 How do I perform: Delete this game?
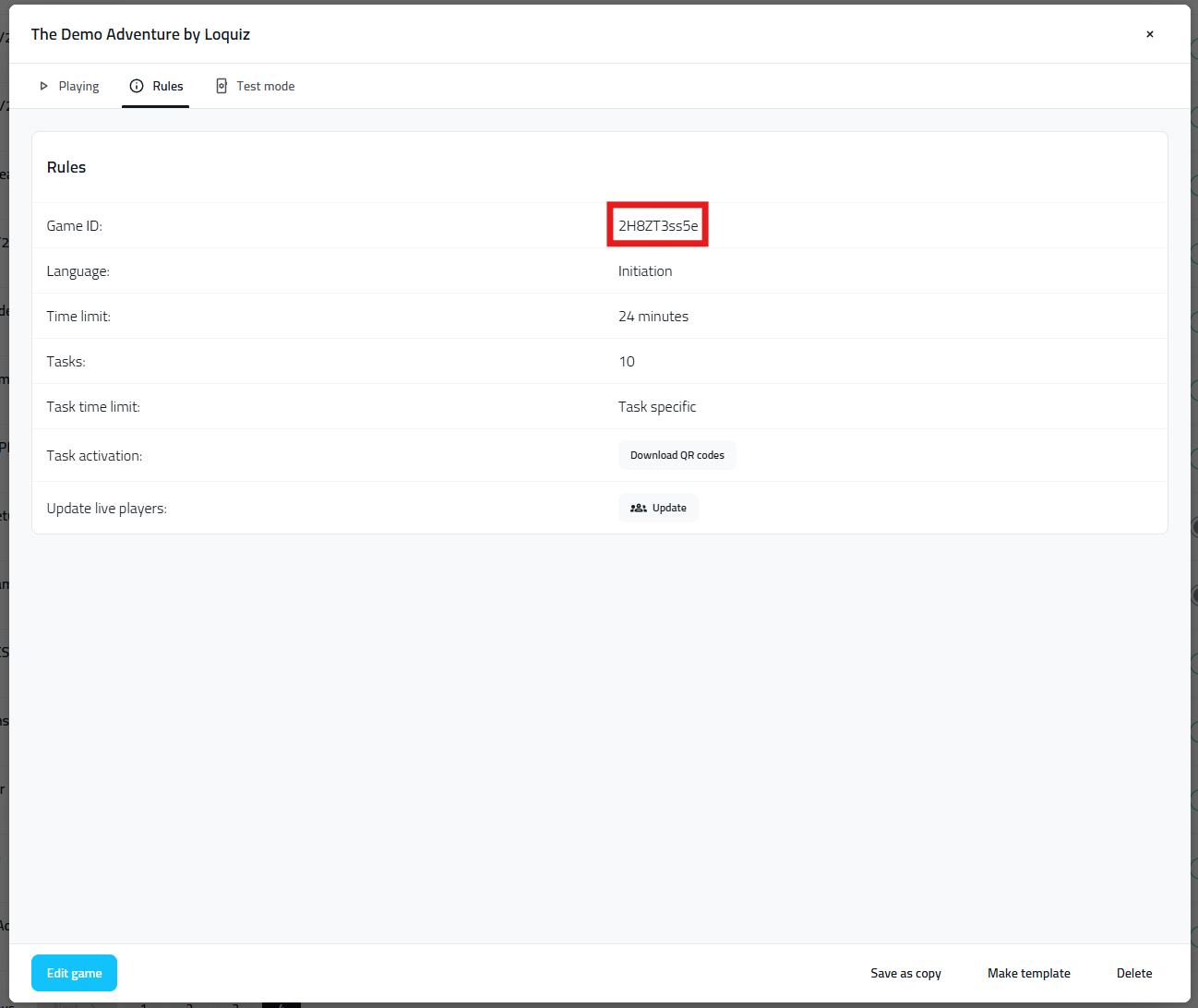tap(1133, 973)
